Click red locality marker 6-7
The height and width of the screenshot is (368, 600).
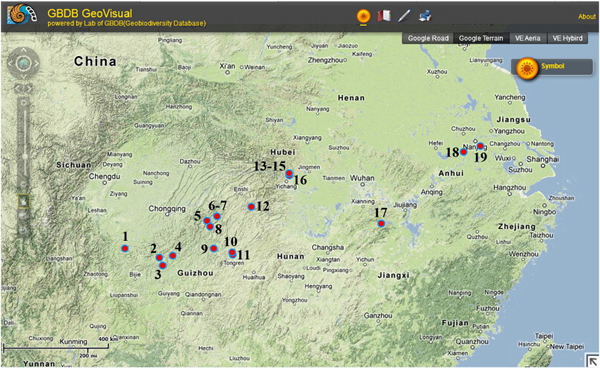pyautogui.click(x=217, y=217)
